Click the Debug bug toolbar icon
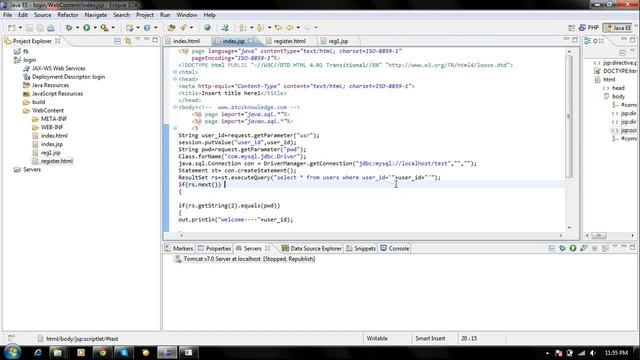This screenshot has width=640, height=360. (x=69, y=28)
